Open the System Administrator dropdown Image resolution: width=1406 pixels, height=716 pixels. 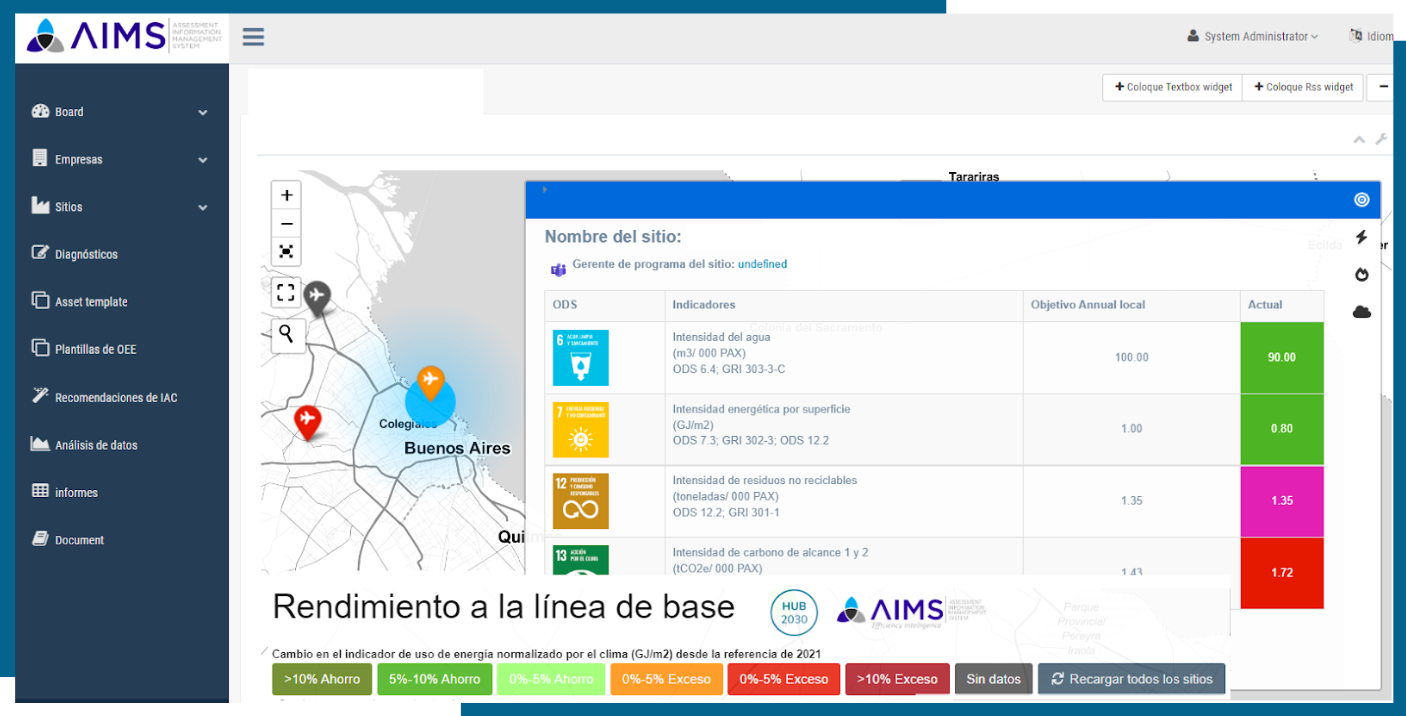(1253, 35)
